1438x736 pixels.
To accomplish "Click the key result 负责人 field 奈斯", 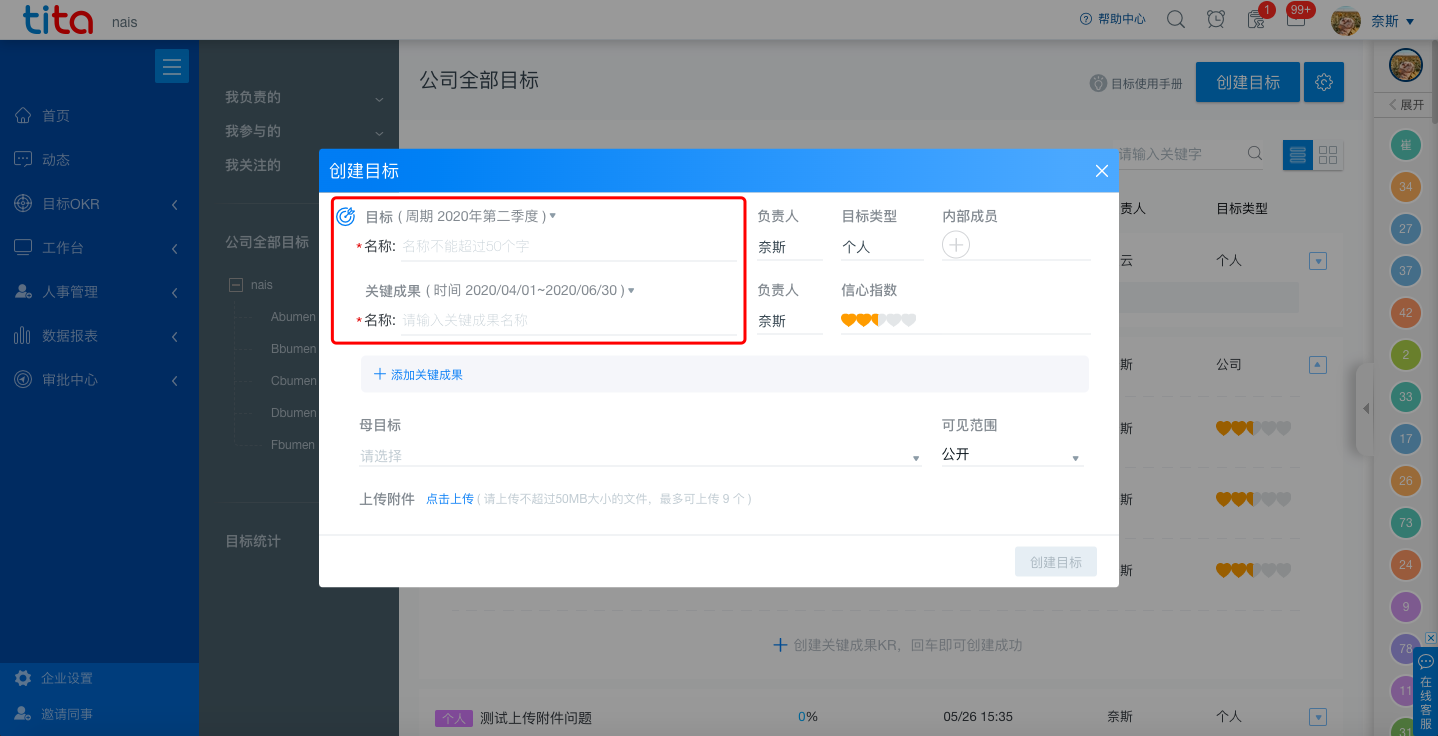I will 789,321.
